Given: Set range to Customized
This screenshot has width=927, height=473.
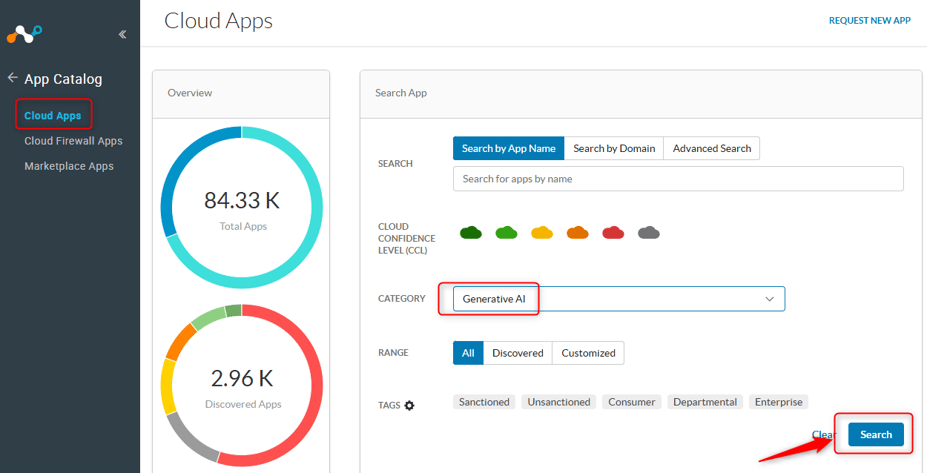Looking at the screenshot, I should 588,353.
